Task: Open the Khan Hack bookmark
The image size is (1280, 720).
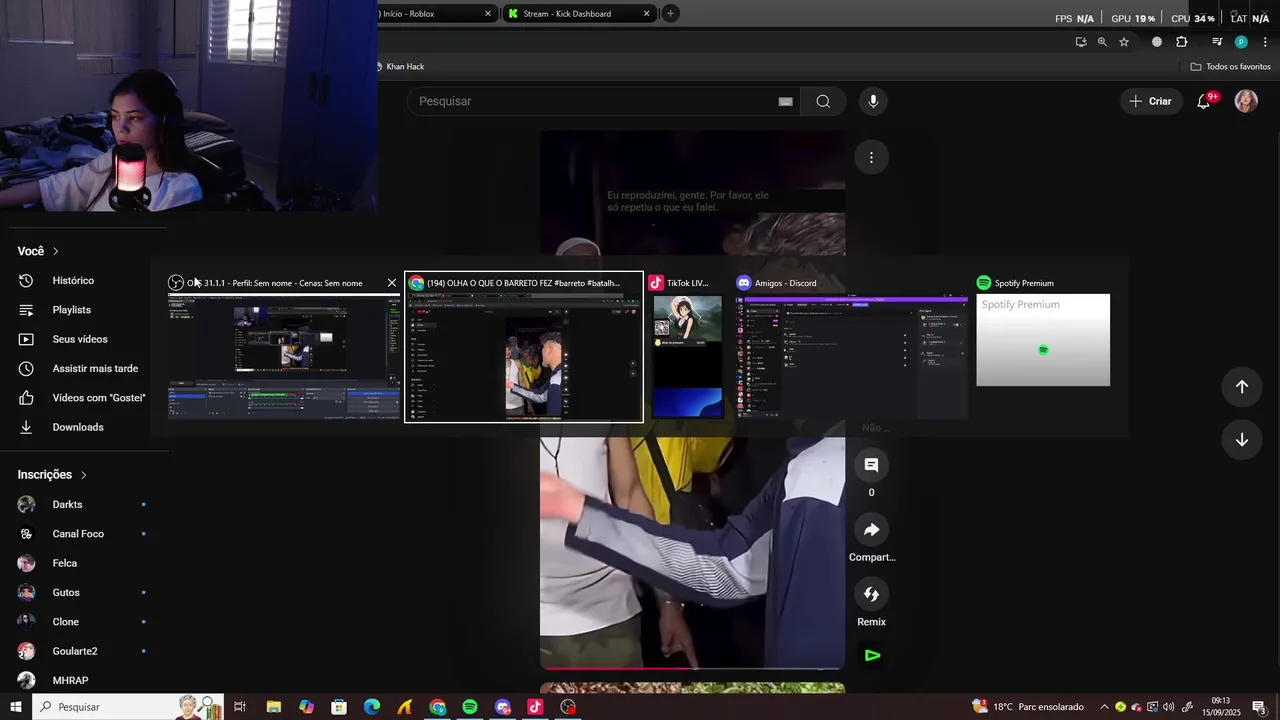Action: [400, 67]
